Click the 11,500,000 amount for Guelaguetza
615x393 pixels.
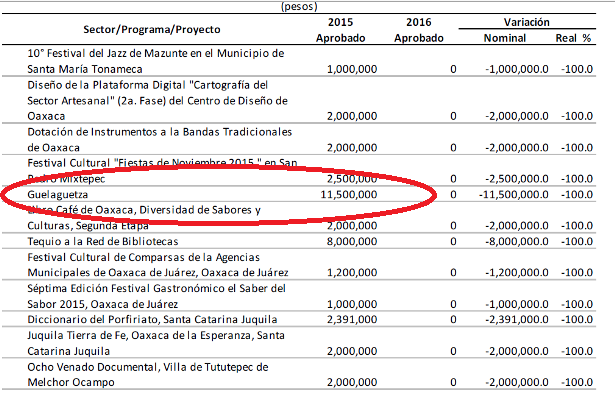[x=349, y=195]
